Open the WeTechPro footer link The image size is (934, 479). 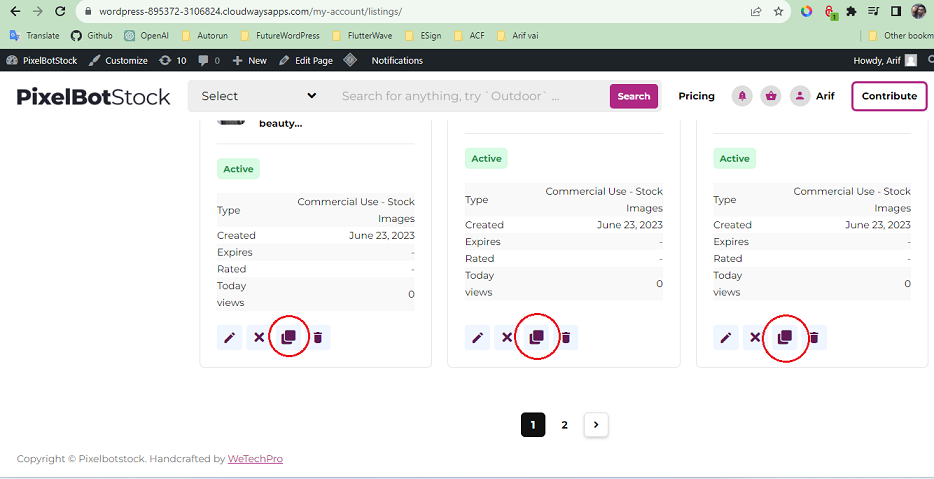pyautogui.click(x=255, y=459)
